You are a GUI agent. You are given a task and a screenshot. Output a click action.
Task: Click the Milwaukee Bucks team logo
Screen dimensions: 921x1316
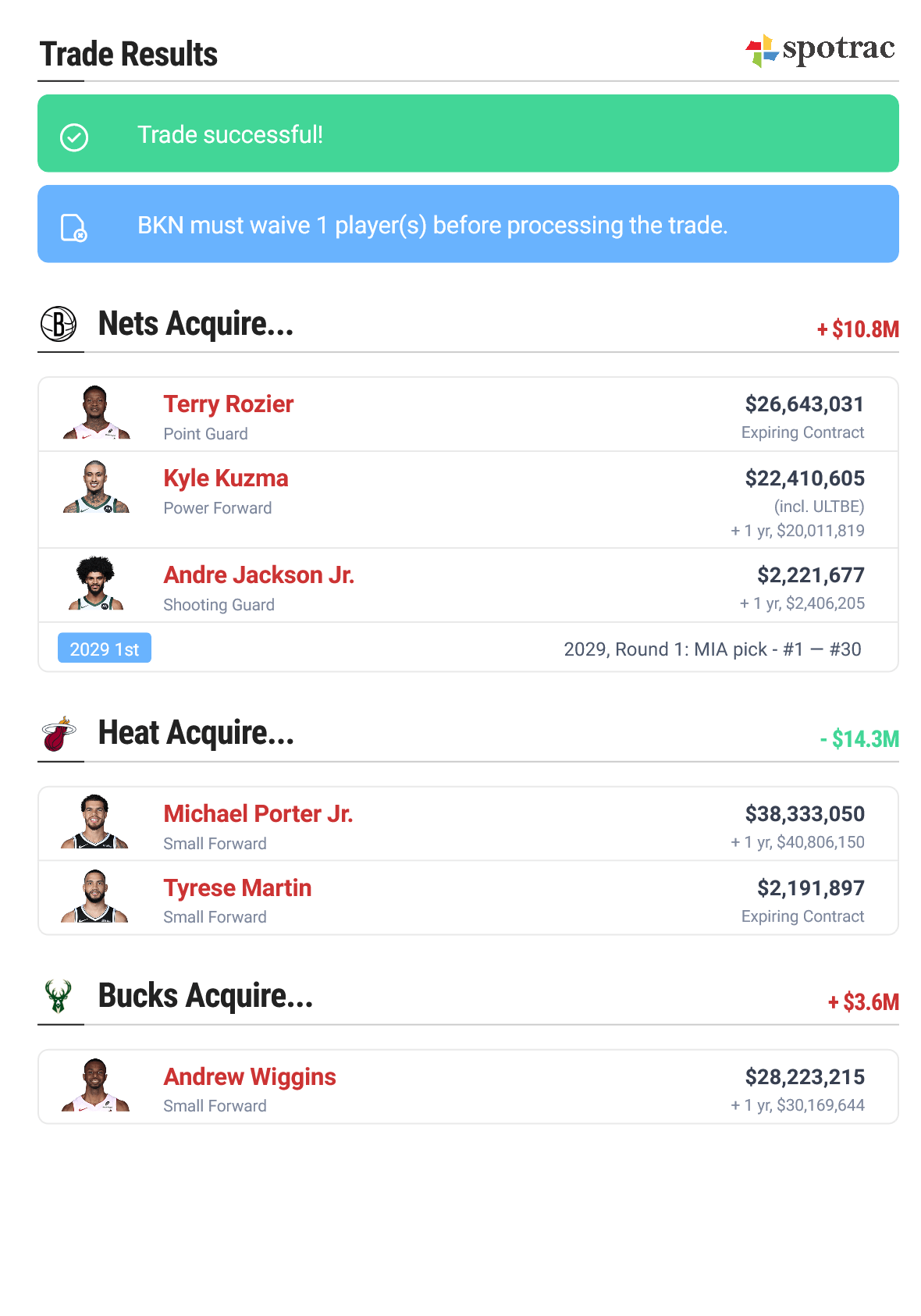[x=59, y=996]
